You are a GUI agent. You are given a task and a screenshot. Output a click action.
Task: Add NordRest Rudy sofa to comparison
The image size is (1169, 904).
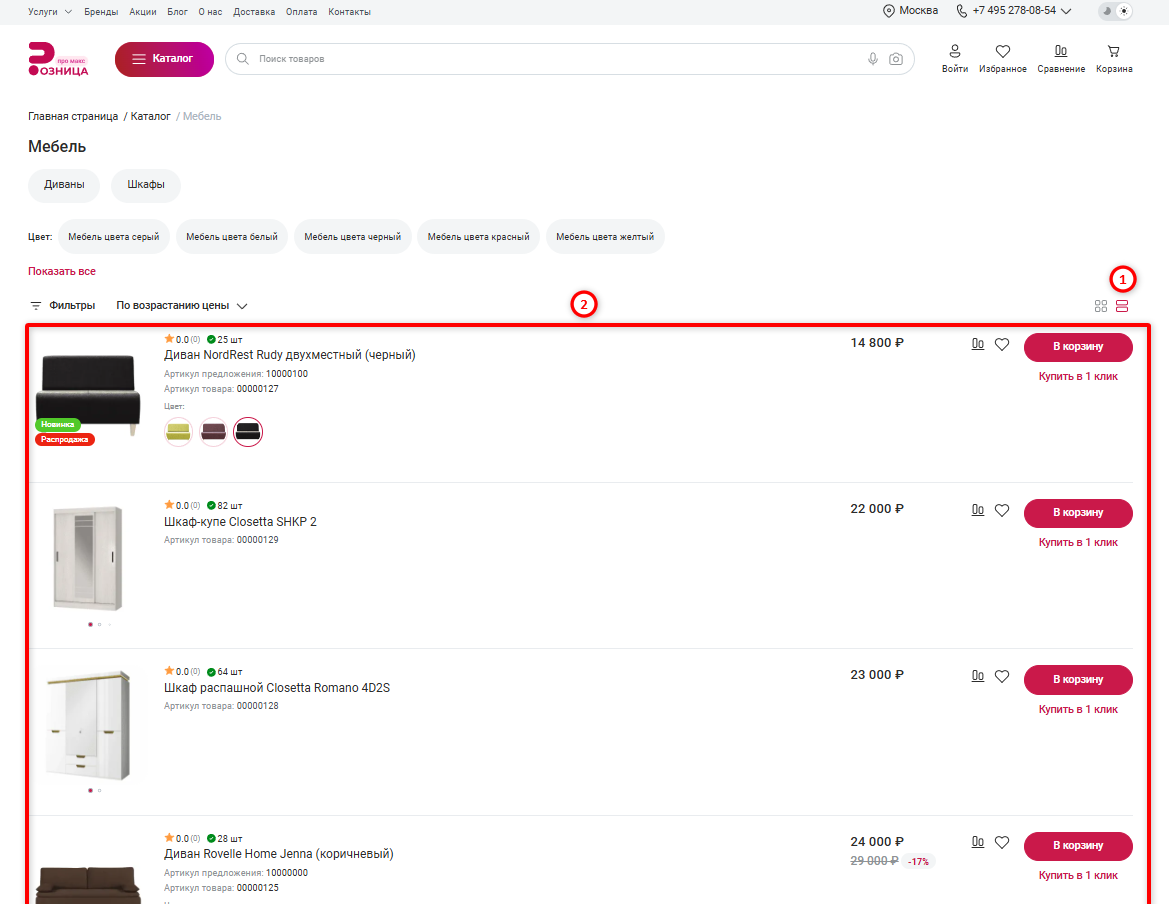pyautogui.click(x=977, y=344)
